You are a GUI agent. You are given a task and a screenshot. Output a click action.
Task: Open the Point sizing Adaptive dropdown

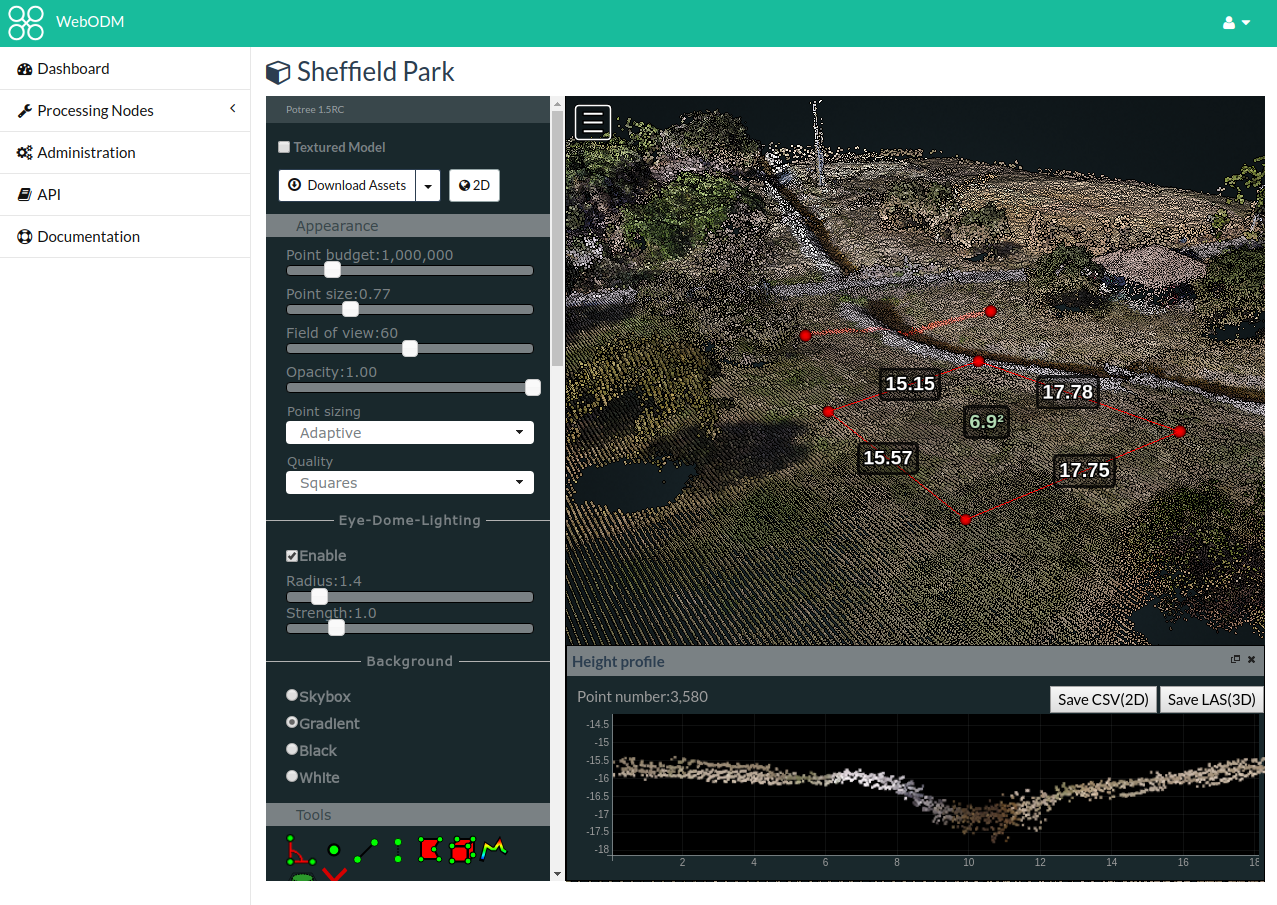point(409,433)
